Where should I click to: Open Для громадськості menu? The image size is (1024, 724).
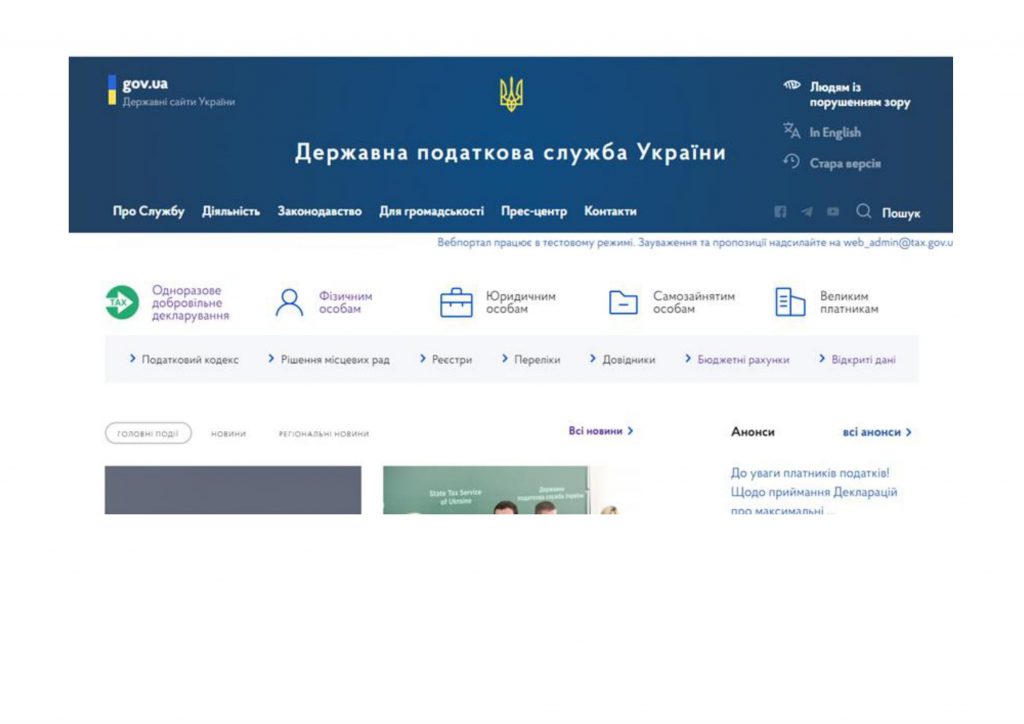(432, 211)
